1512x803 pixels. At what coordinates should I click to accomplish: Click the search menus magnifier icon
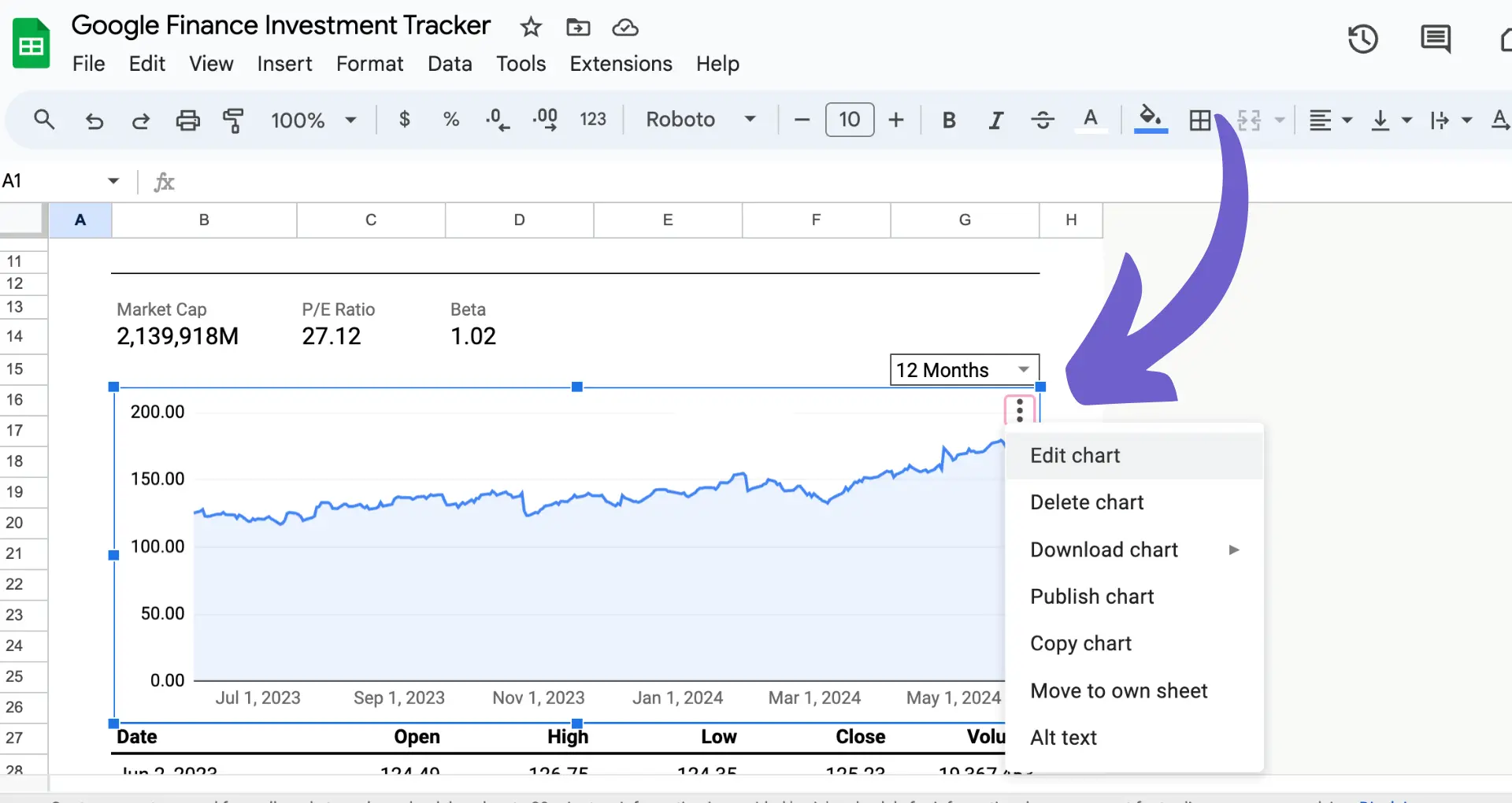(x=44, y=120)
